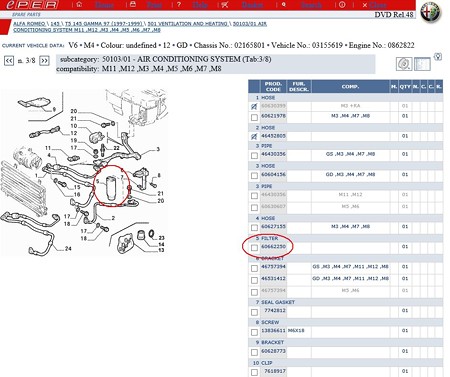The width and height of the screenshot is (450, 377).
Task: Show the drawing-only view icon
Action: [x=404, y=64]
